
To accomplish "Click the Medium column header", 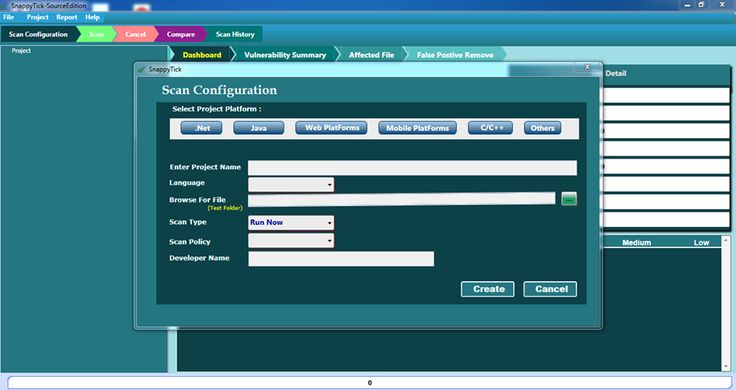I will pyautogui.click(x=636, y=243).
